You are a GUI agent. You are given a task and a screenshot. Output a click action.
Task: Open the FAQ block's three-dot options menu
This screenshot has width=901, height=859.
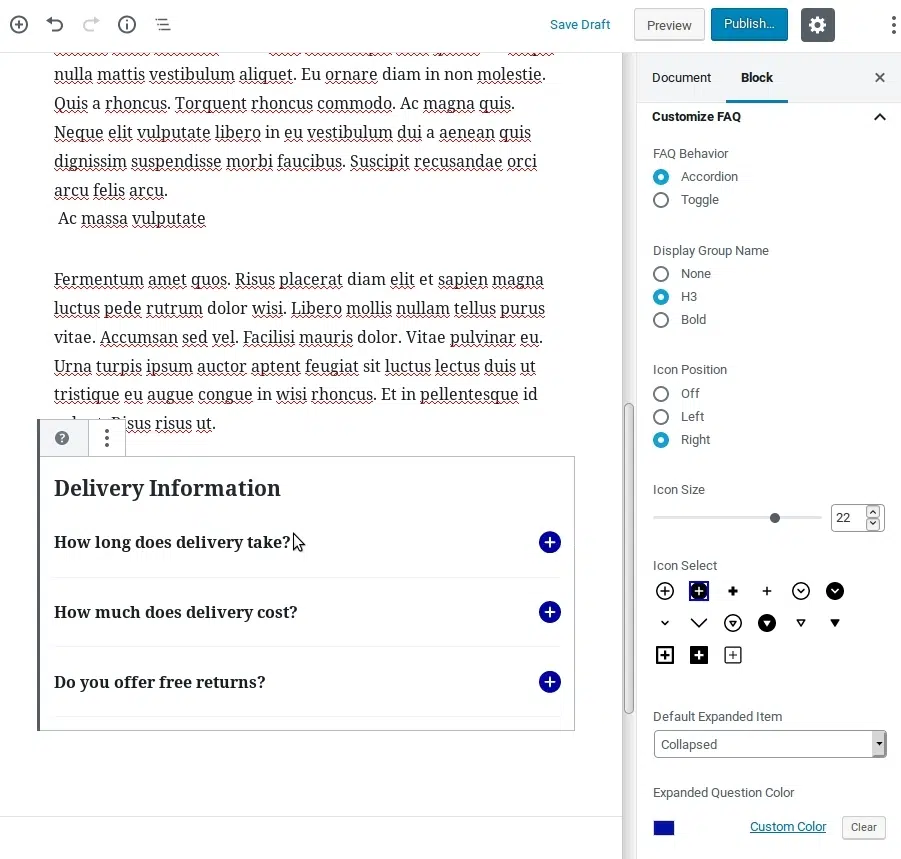point(106,437)
